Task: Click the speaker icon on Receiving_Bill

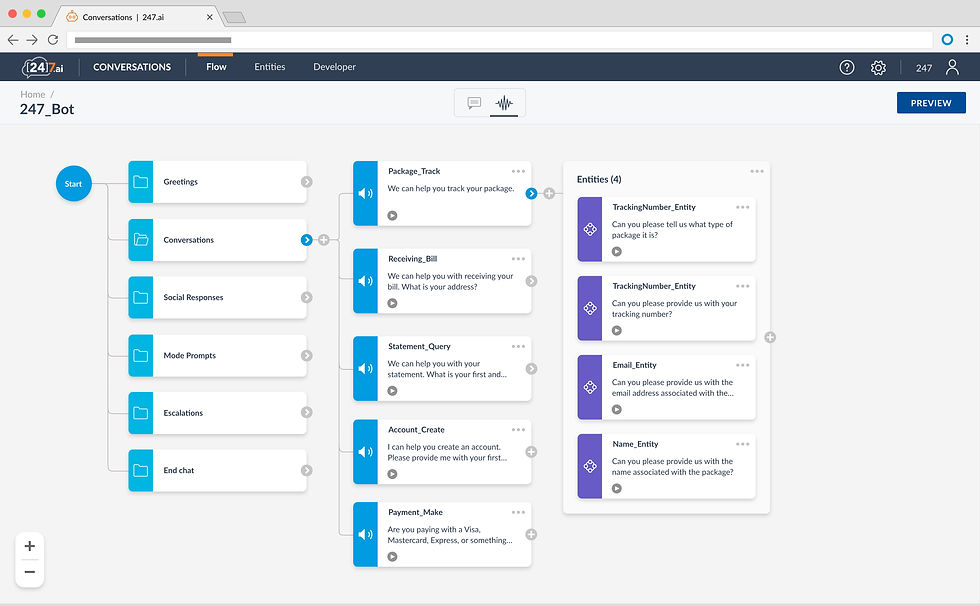Action: [366, 281]
